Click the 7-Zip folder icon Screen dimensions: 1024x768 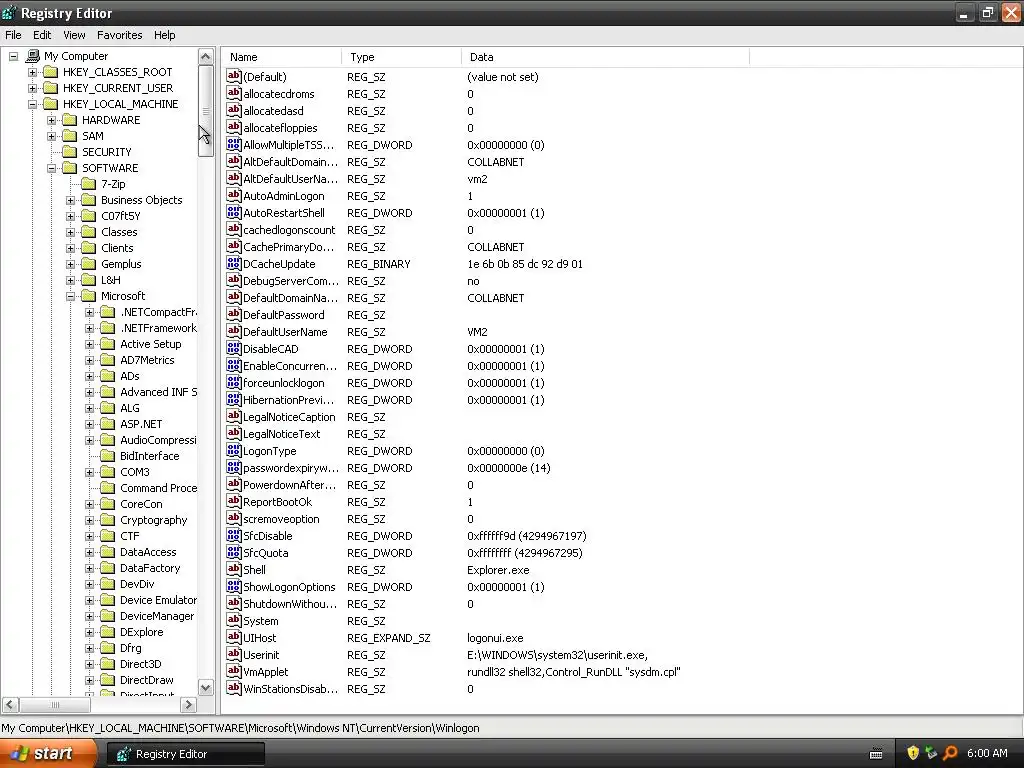(x=89, y=184)
